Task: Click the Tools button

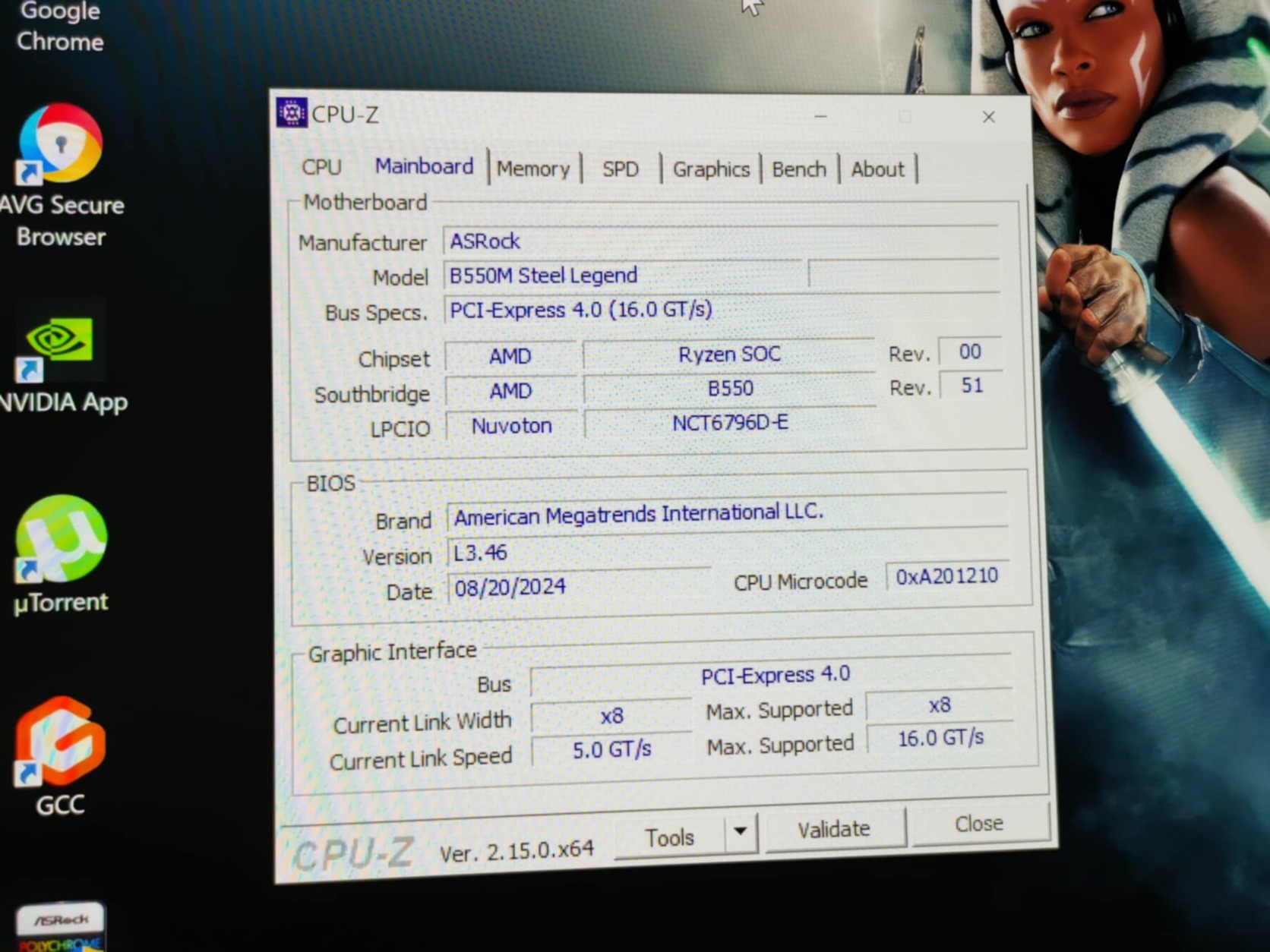Action: tap(669, 837)
